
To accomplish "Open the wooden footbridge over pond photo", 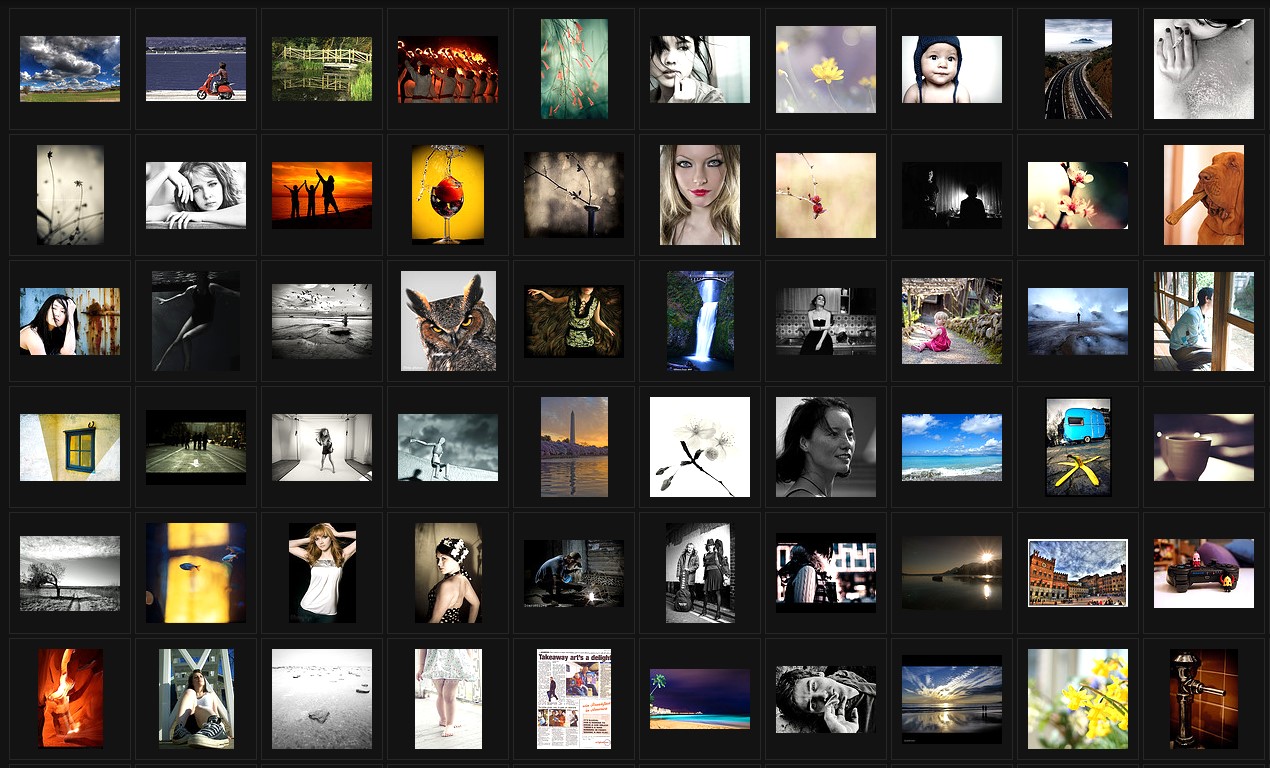I will pos(322,69).
